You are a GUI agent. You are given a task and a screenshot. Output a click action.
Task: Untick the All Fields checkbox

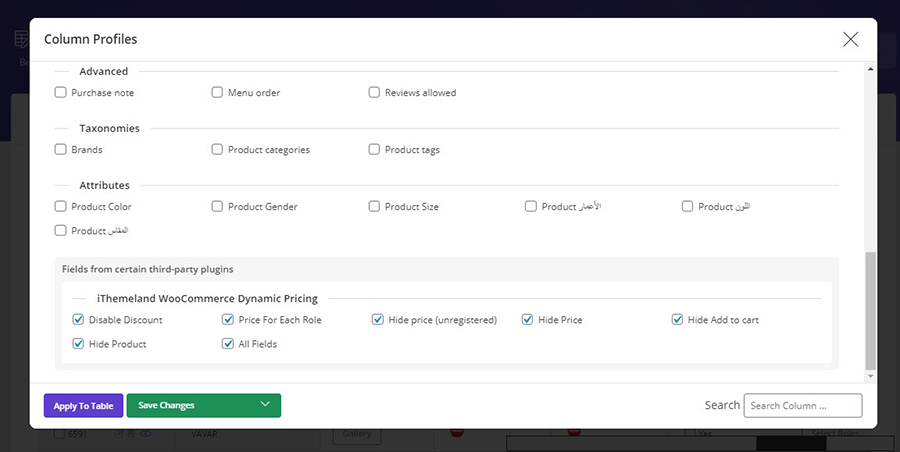coord(228,343)
